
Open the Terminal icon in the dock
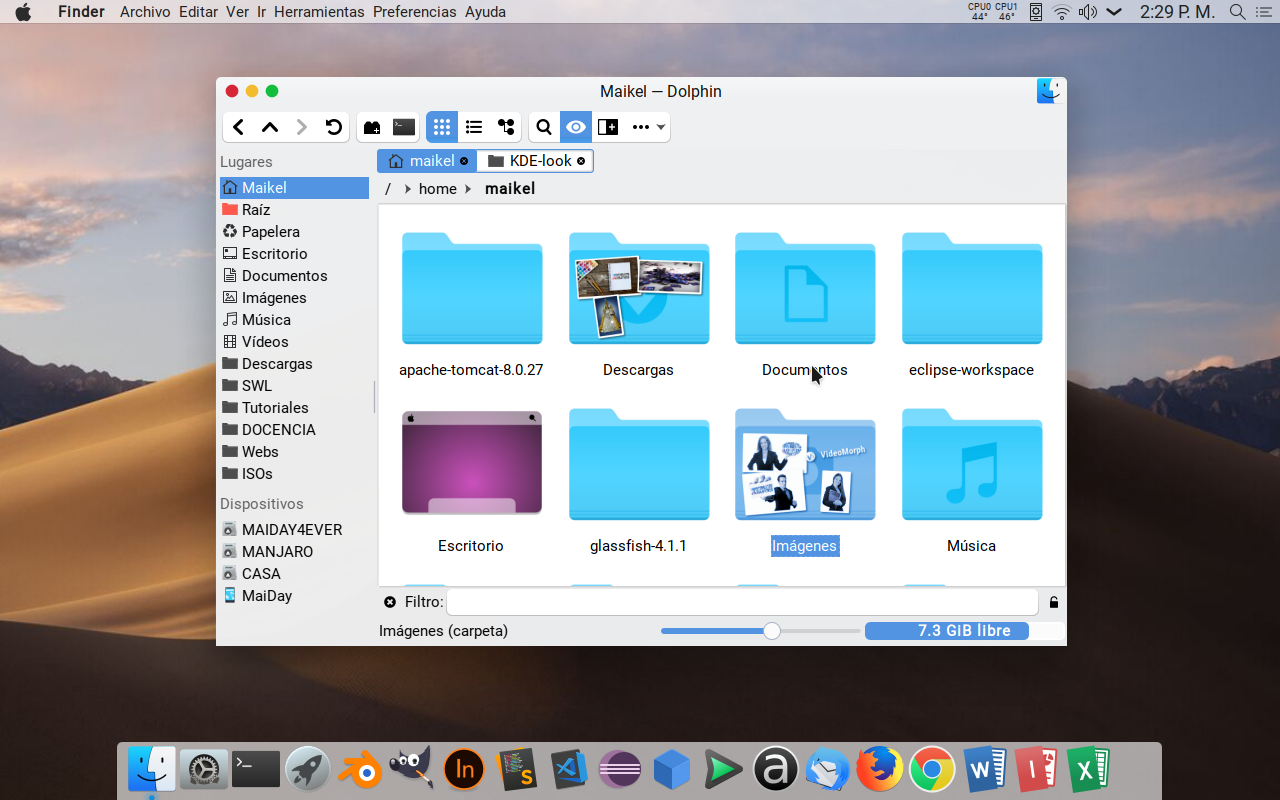pyautogui.click(x=256, y=770)
